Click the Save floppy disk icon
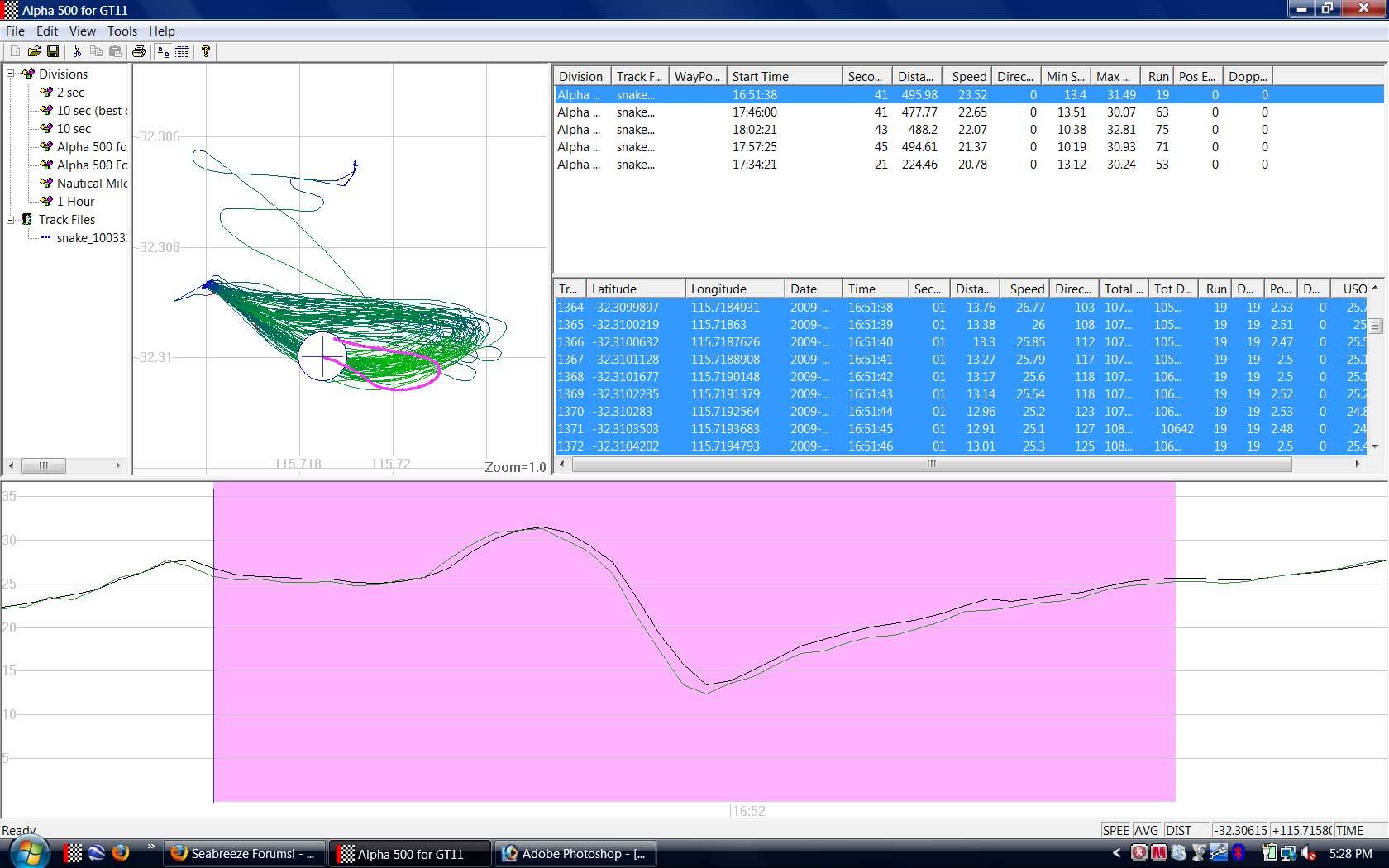Screen dimensions: 1389x868 point(53,51)
